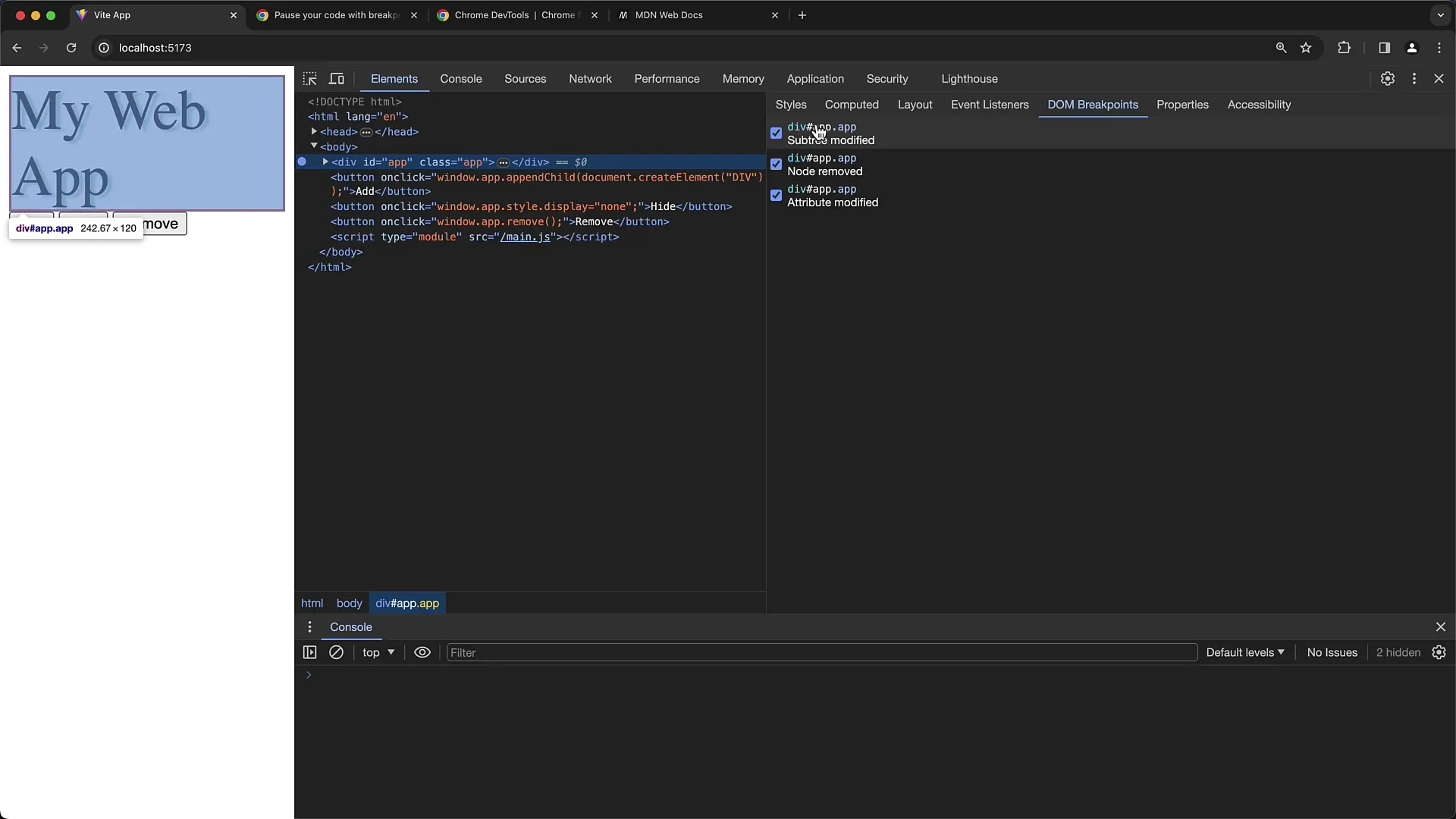
Task: Switch to the Sources panel tab
Action: pos(524,78)
